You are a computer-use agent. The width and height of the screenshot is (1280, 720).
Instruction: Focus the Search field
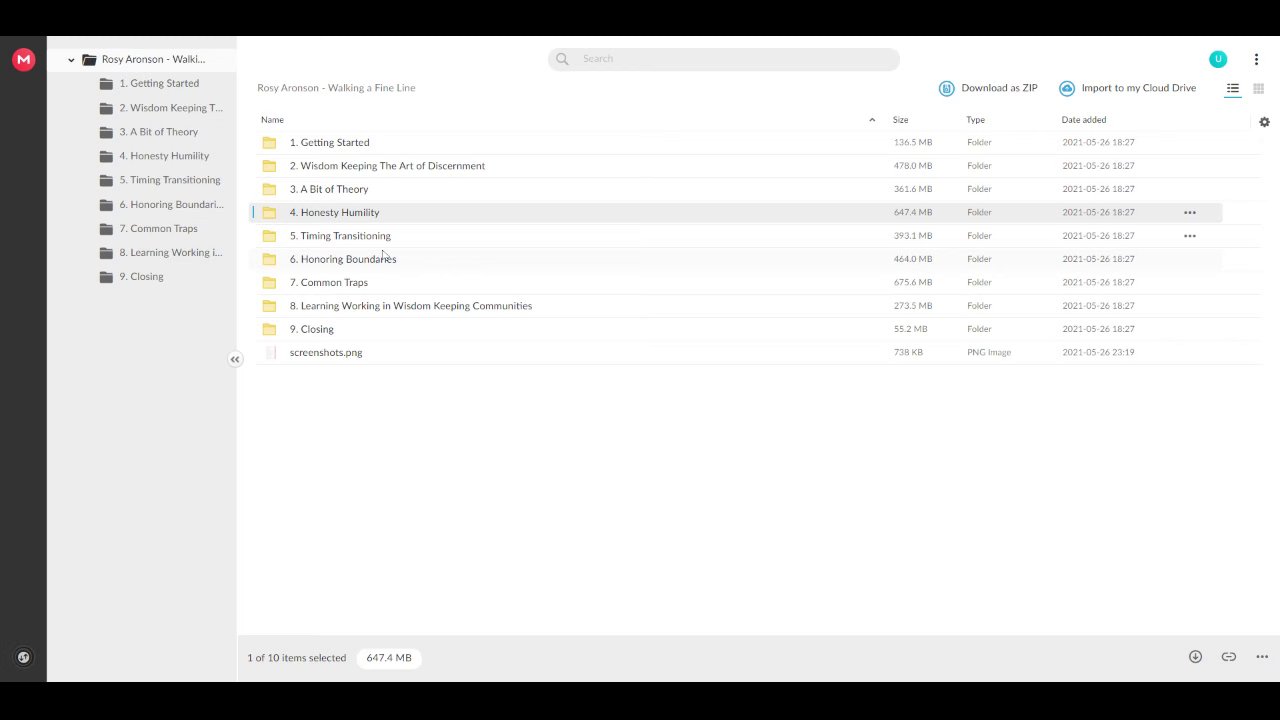(x=724, y=59)
